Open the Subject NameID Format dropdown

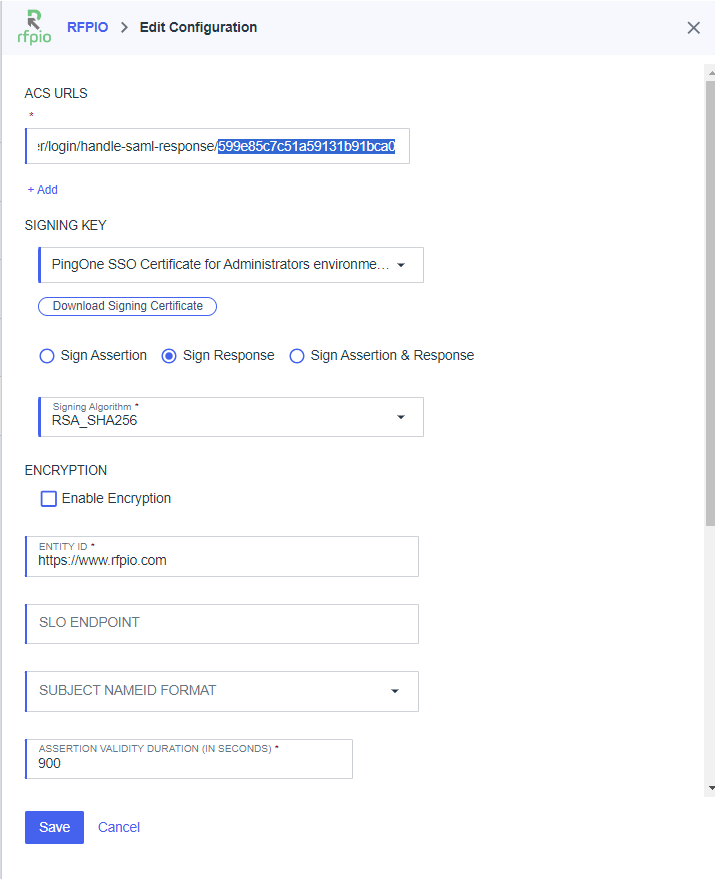(x=222, y=692)
